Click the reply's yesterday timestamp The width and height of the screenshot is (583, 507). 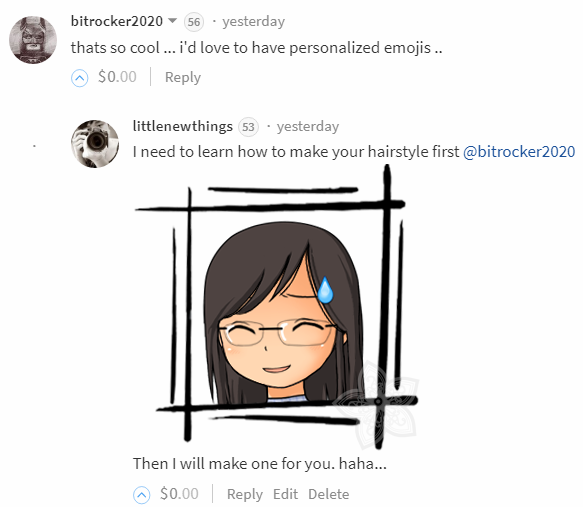click(308, 126)
